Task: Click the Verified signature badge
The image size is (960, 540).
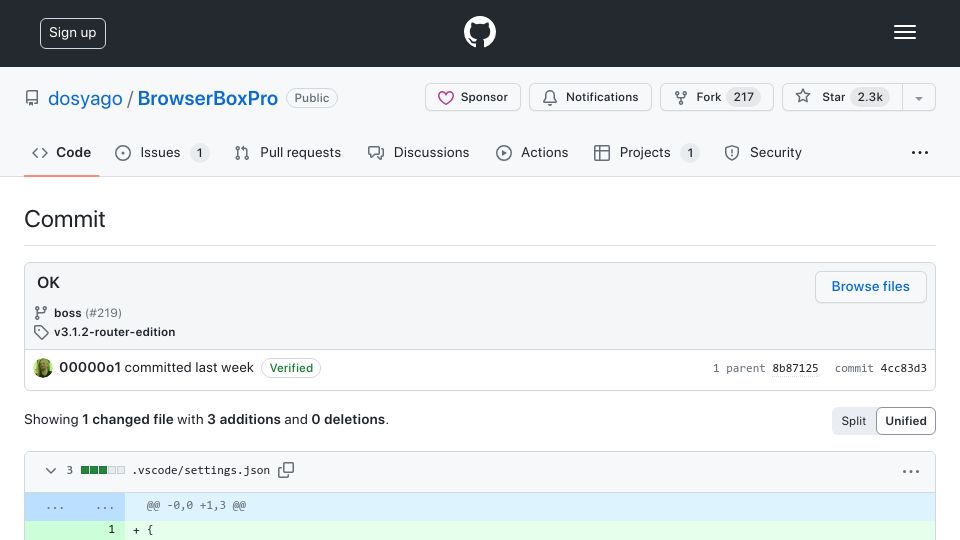Action: (291, 368)
